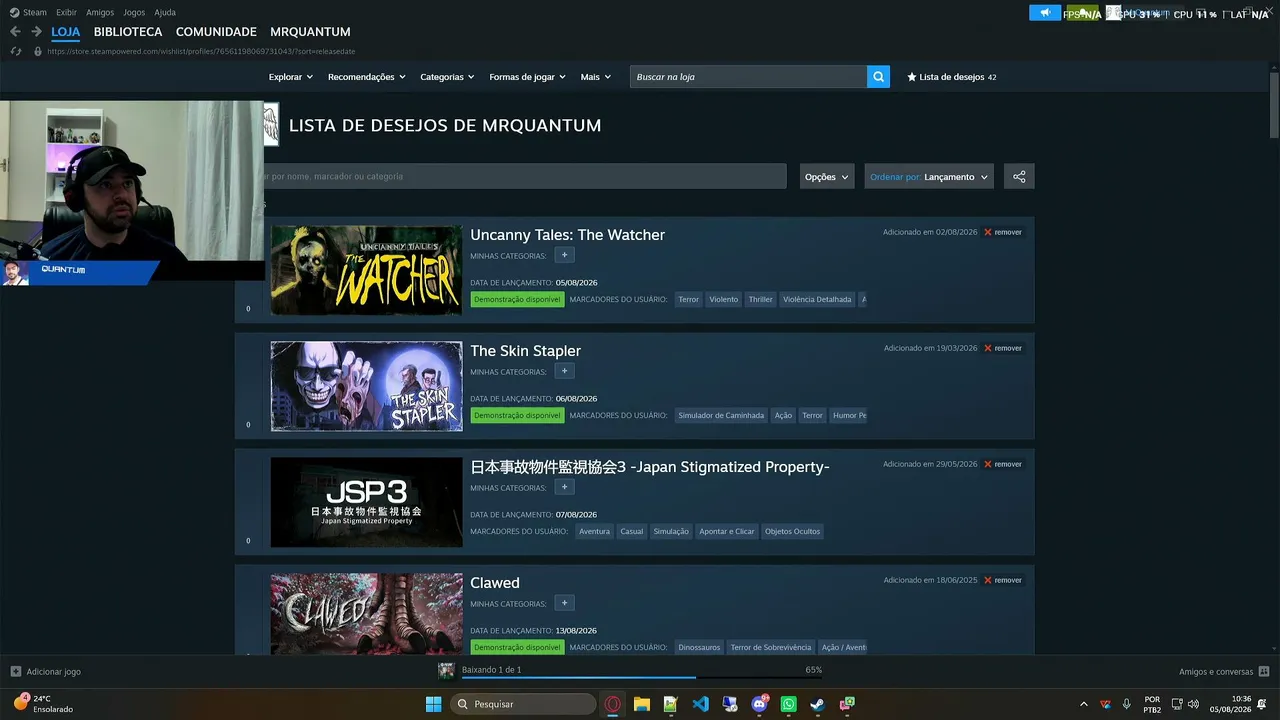Reload the store page with refresh icon
Viewport: 1280px width, 720px height.
pos(16,51)
